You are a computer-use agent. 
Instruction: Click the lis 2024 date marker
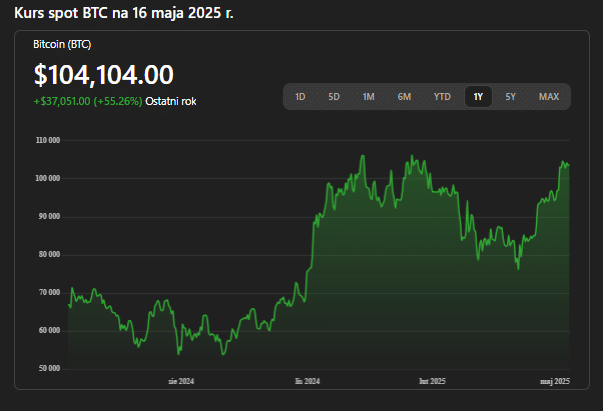(307, 381)
